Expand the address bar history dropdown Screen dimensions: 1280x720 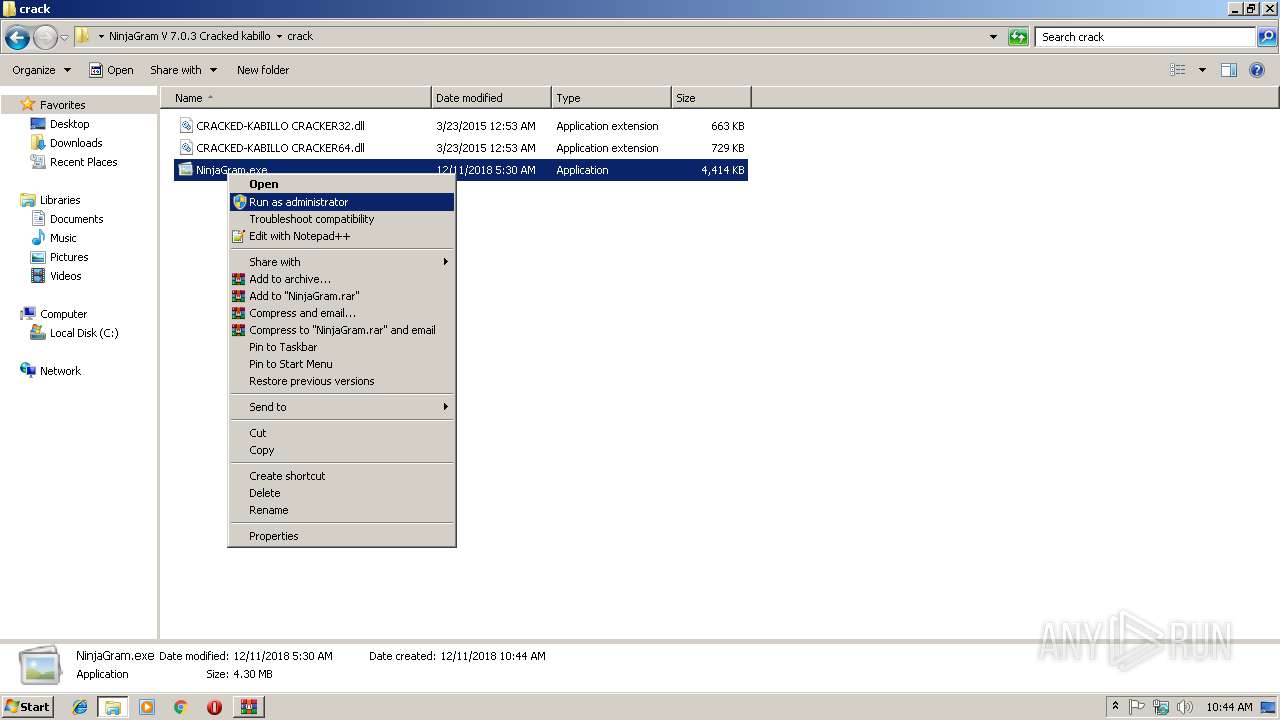coord(993,37)
